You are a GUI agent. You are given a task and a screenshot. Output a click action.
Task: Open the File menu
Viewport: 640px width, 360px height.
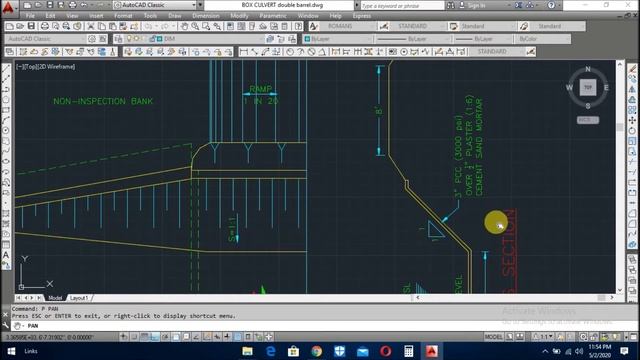coord(30,16)
